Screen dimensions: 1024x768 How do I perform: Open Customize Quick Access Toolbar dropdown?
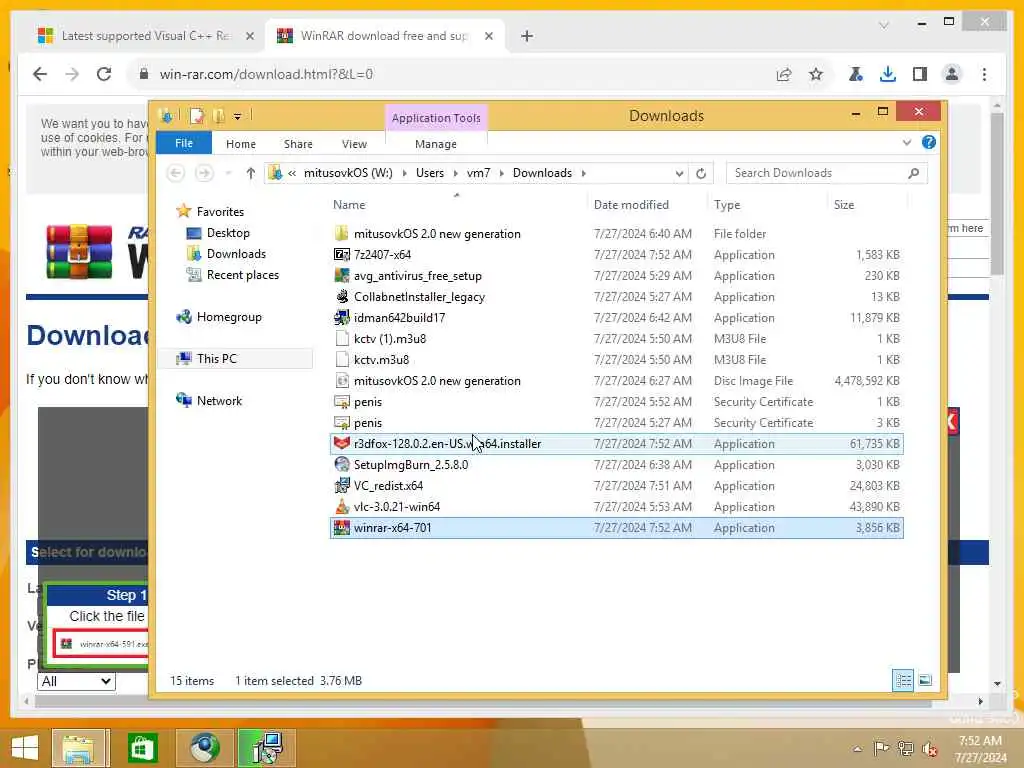click(237, 117)
